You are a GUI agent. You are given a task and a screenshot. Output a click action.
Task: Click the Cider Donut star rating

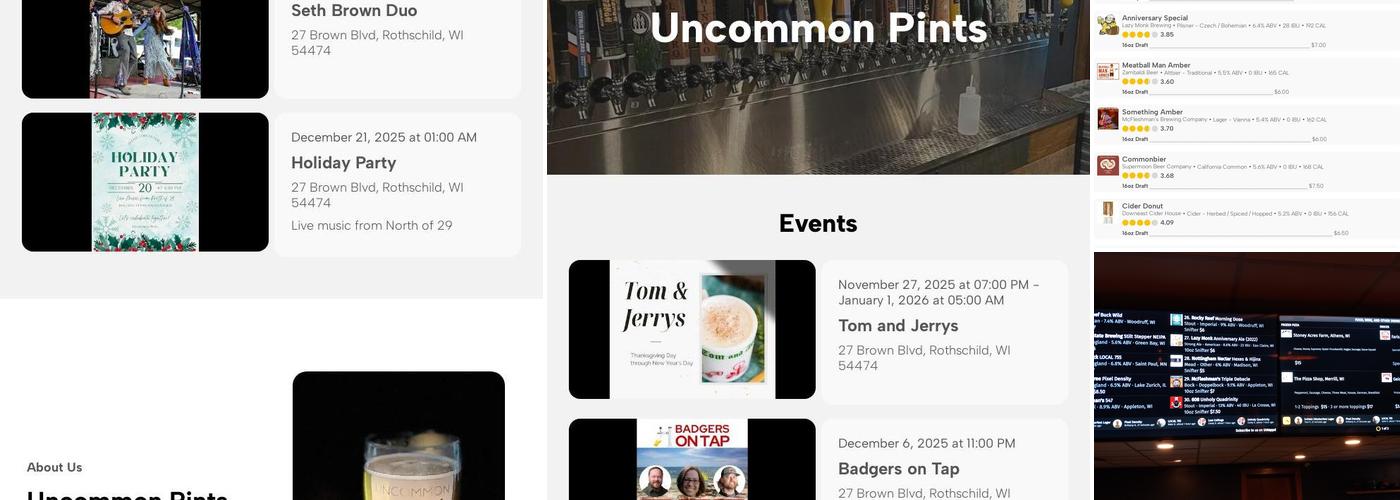(1140, 223)
